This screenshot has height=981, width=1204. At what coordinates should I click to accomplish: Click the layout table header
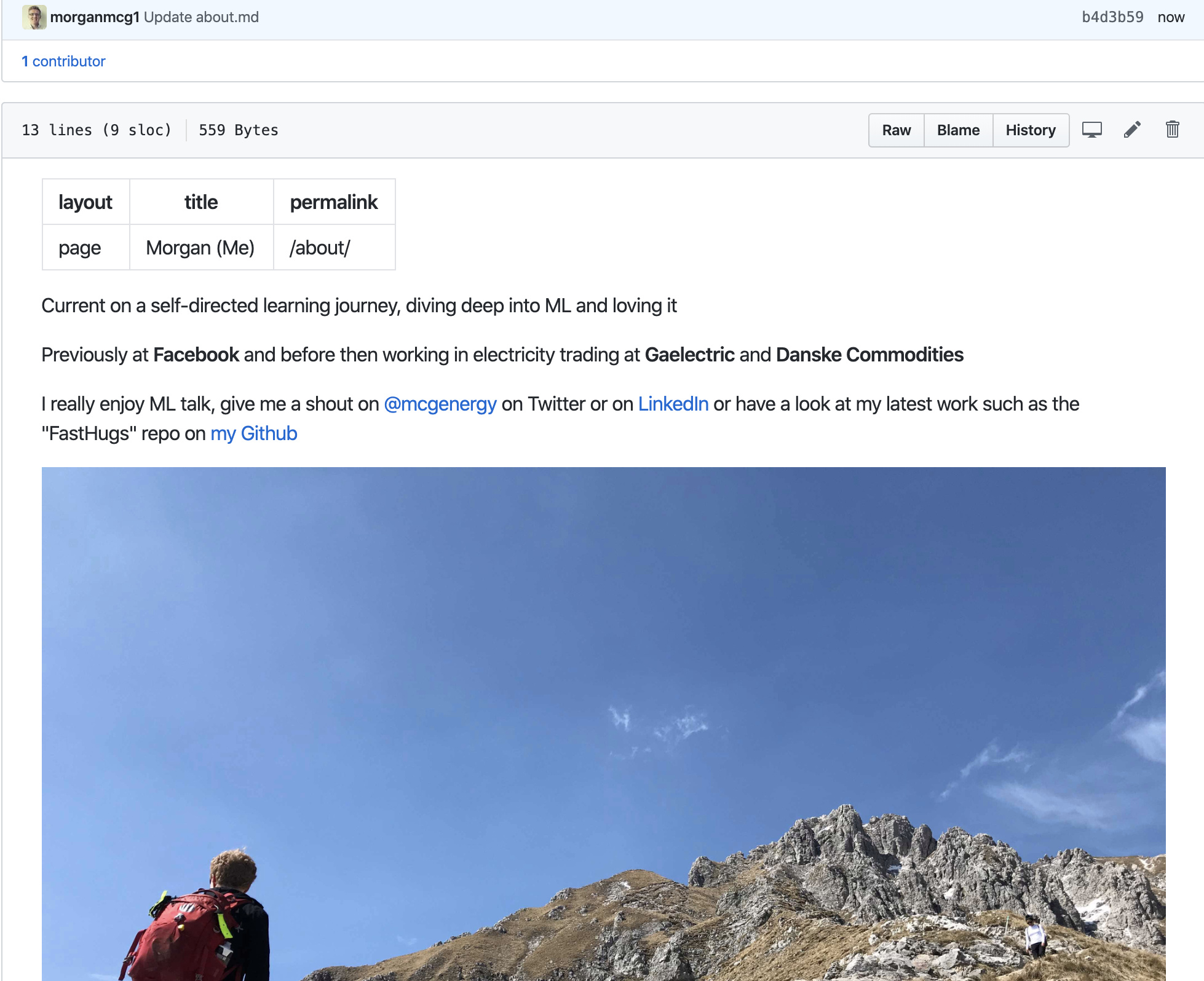85,202
